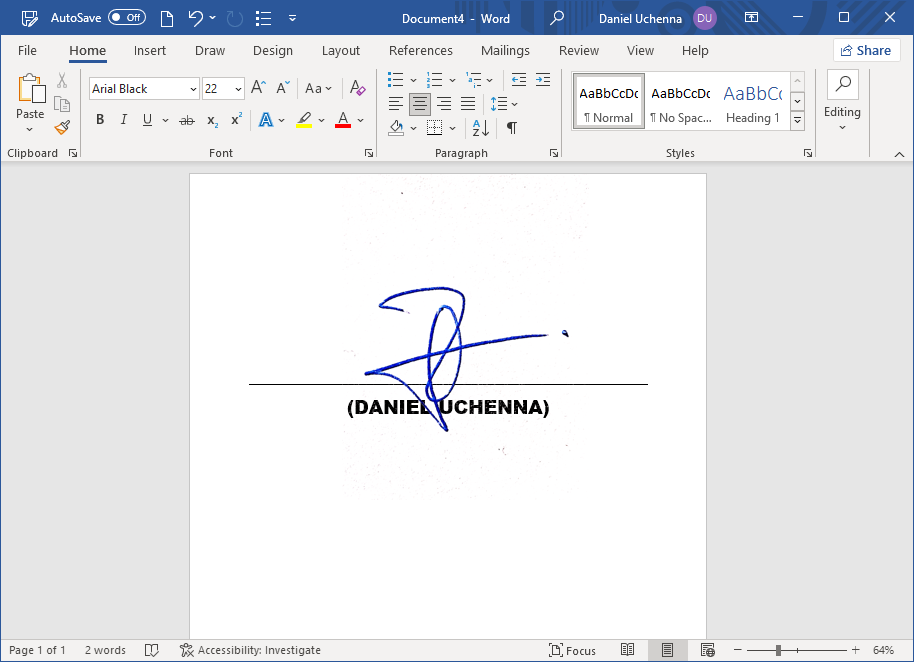Choose a font color with the Font Color swatch
The width and height of the screenshot is (914, 662).
click(345, 119)
